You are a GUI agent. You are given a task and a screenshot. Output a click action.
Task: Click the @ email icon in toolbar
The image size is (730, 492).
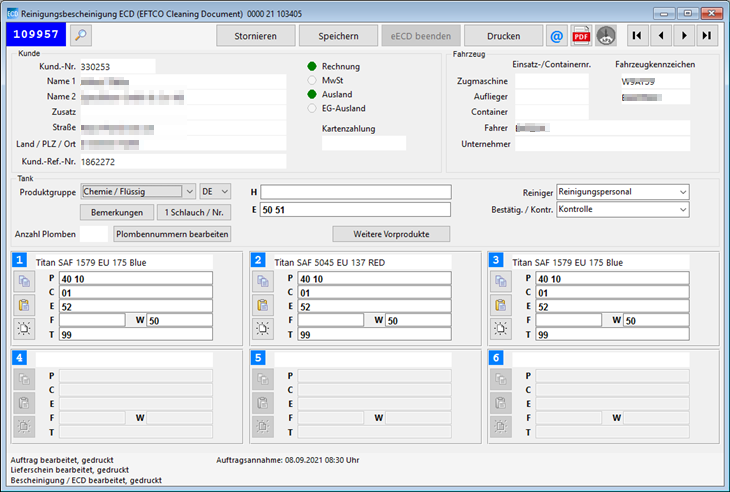pos(557,36)
